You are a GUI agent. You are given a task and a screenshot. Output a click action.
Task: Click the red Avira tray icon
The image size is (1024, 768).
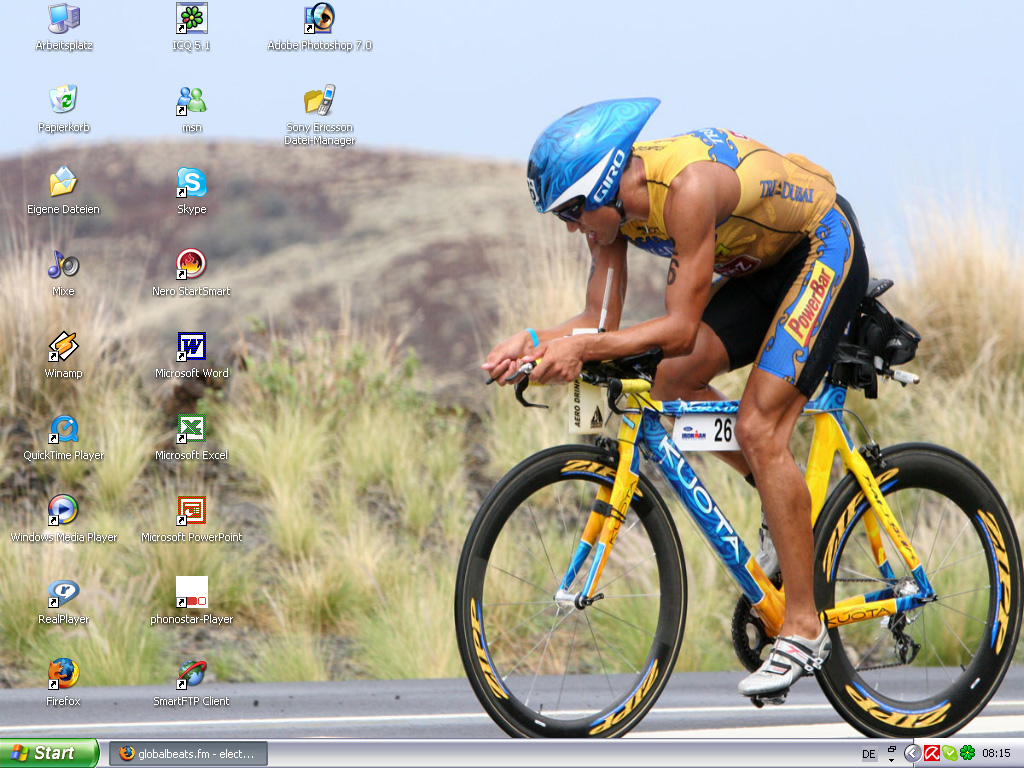coord(932,753)
